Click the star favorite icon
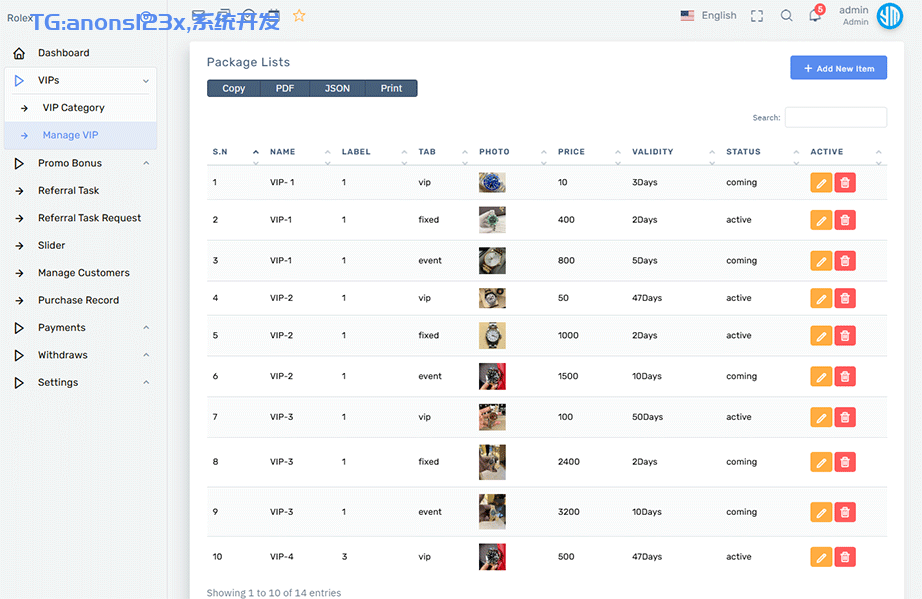 tap(299, 16)
